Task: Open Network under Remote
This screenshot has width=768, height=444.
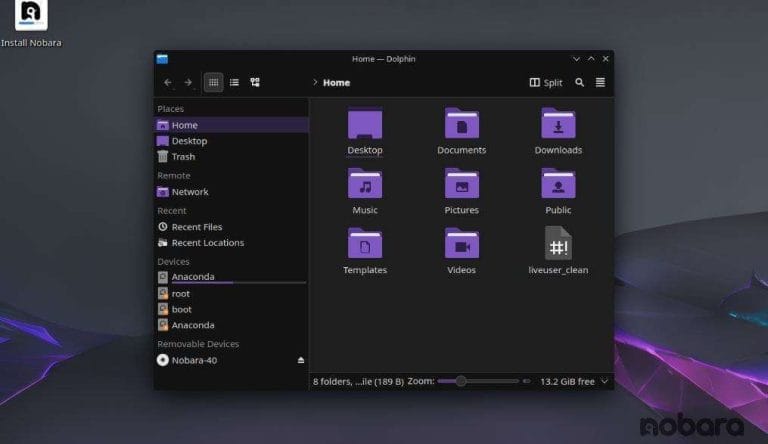Action: [231, 192]
